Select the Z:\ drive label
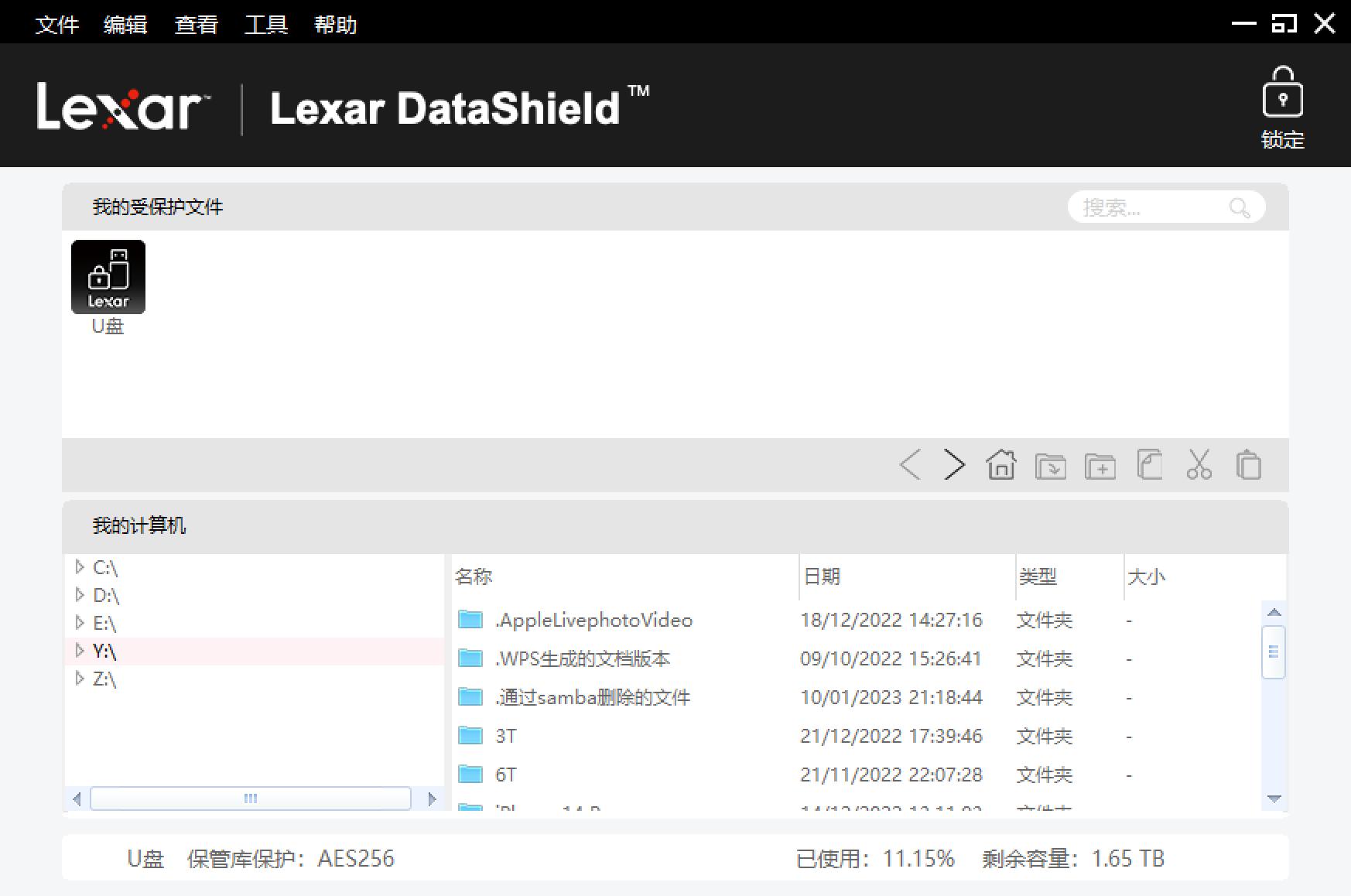The width and height of the screenshot is (1351, 896). click(x=104, y=679)
